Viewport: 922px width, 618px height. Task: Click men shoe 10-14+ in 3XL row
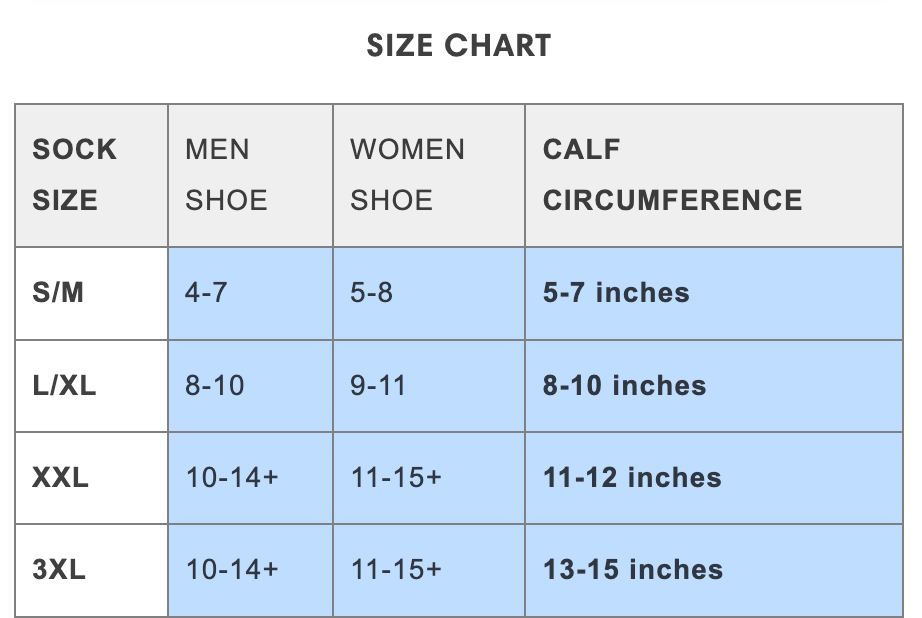pyautogui.click(x=232, y=570)
